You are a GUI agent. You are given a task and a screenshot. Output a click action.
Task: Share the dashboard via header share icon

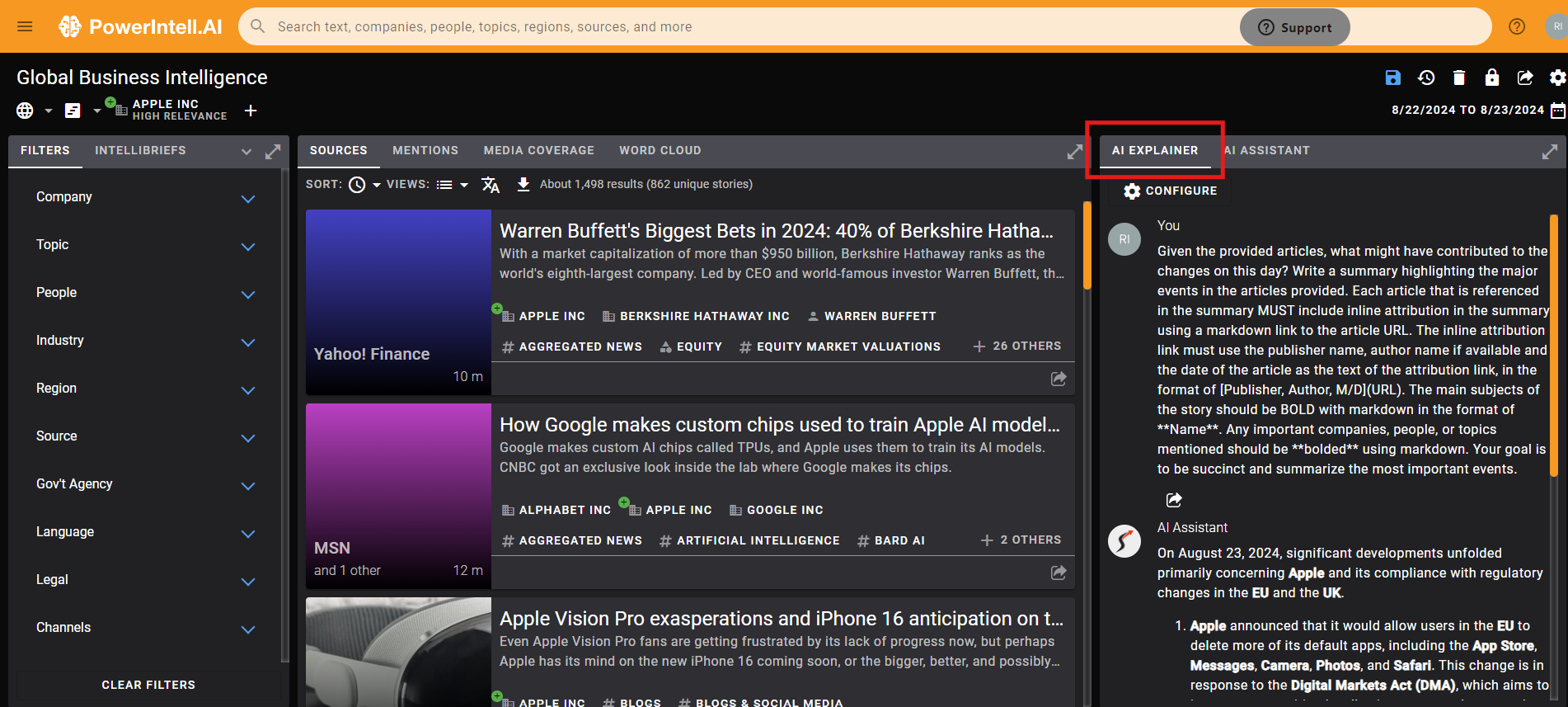pos(1525,78)
